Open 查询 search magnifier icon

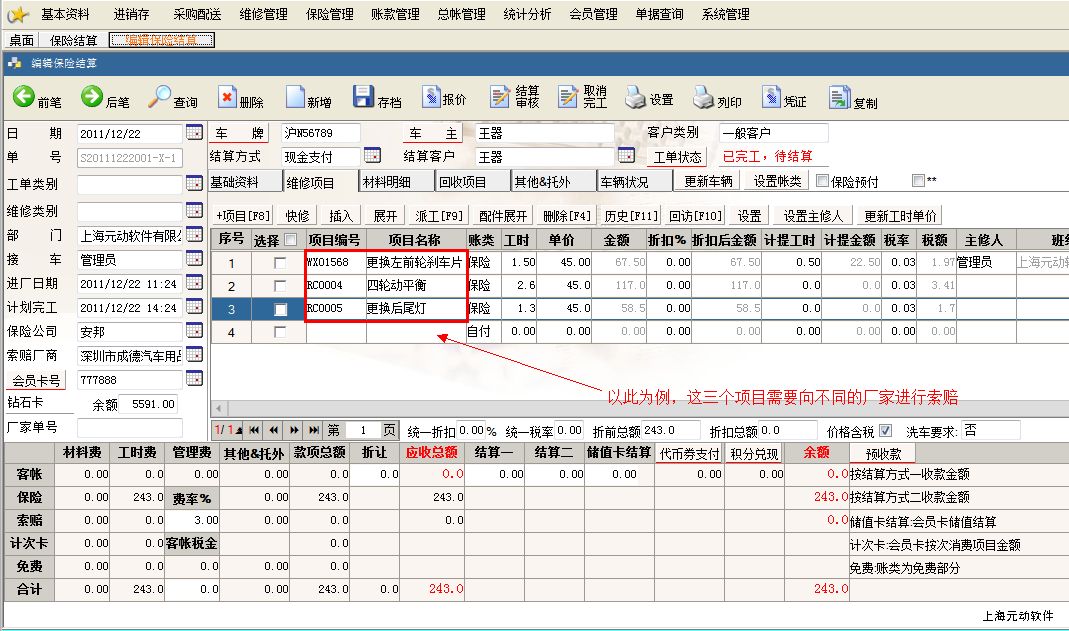pos(160,97)
